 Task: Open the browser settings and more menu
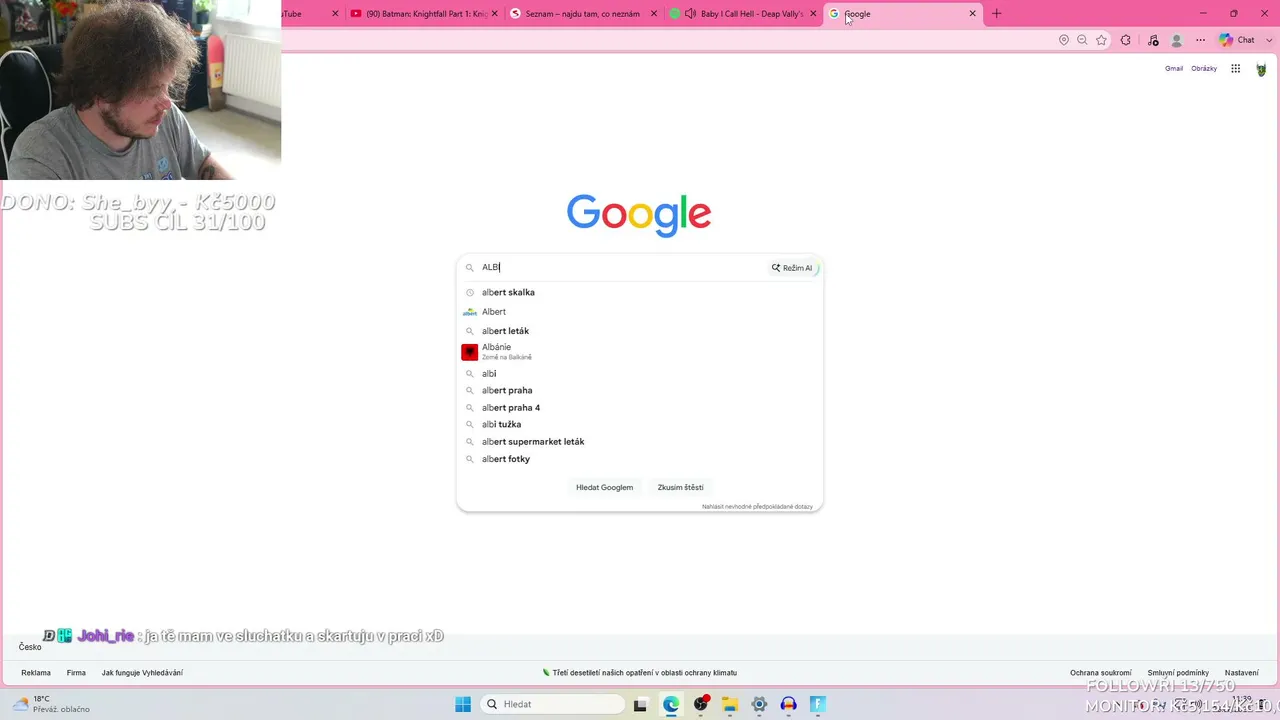tap(1201, 40)
